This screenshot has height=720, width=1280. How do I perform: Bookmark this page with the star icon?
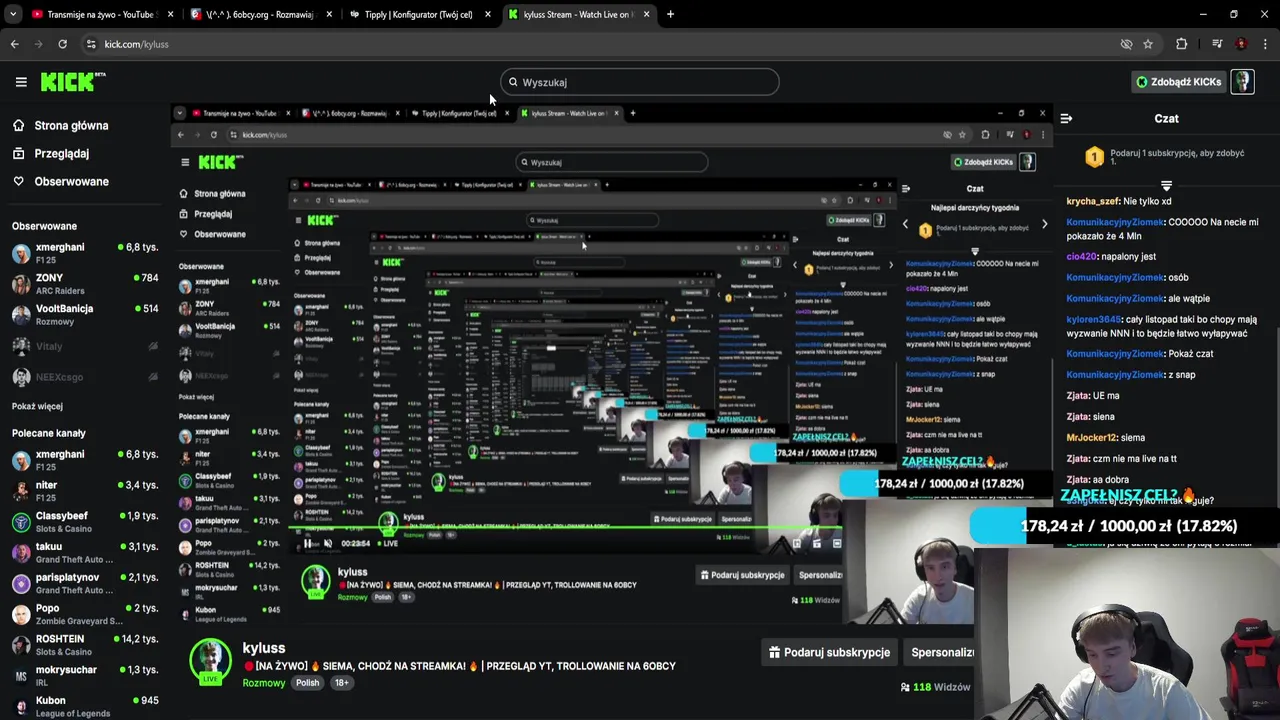tap(1148, 44)
